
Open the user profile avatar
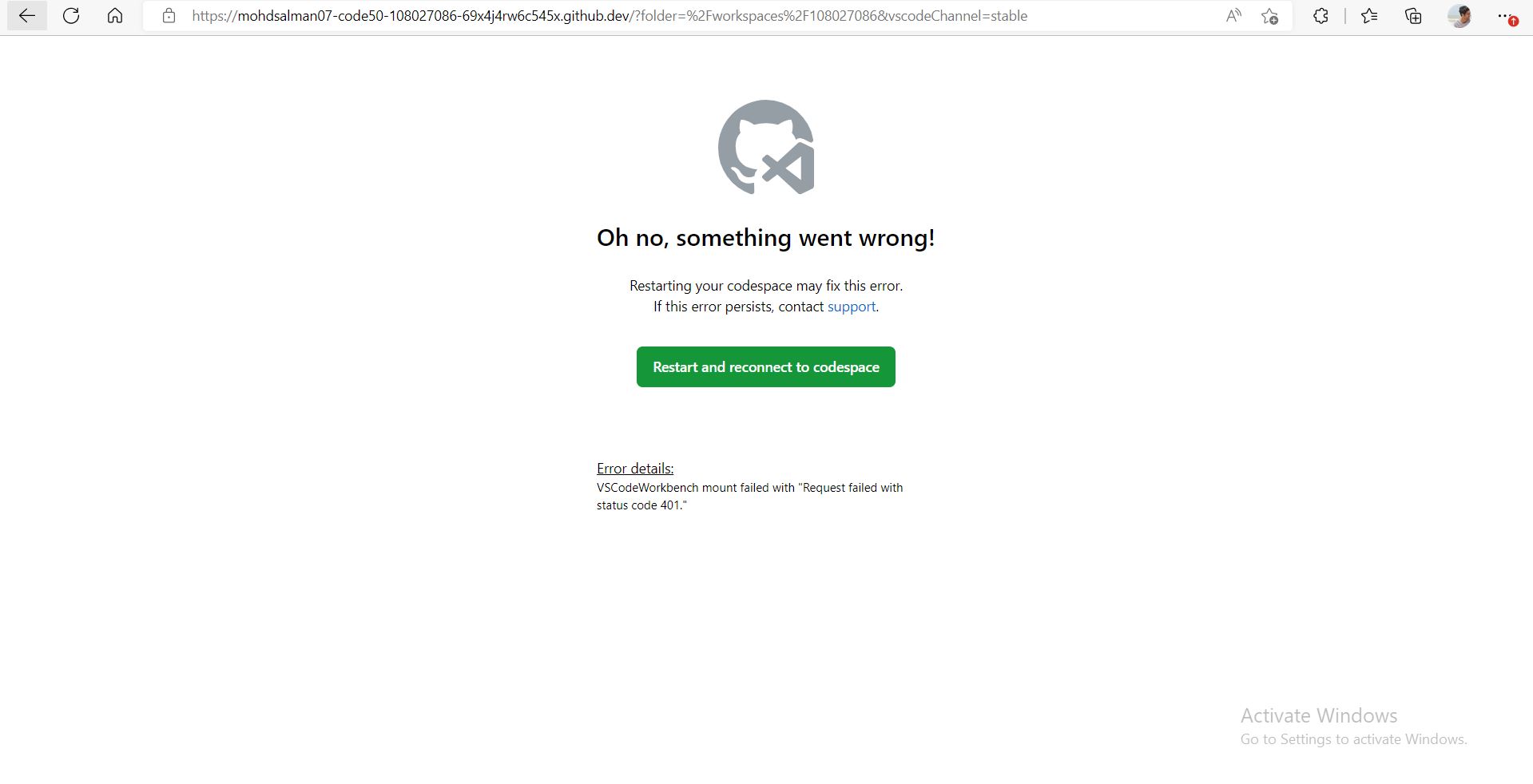click(1460, 16)
